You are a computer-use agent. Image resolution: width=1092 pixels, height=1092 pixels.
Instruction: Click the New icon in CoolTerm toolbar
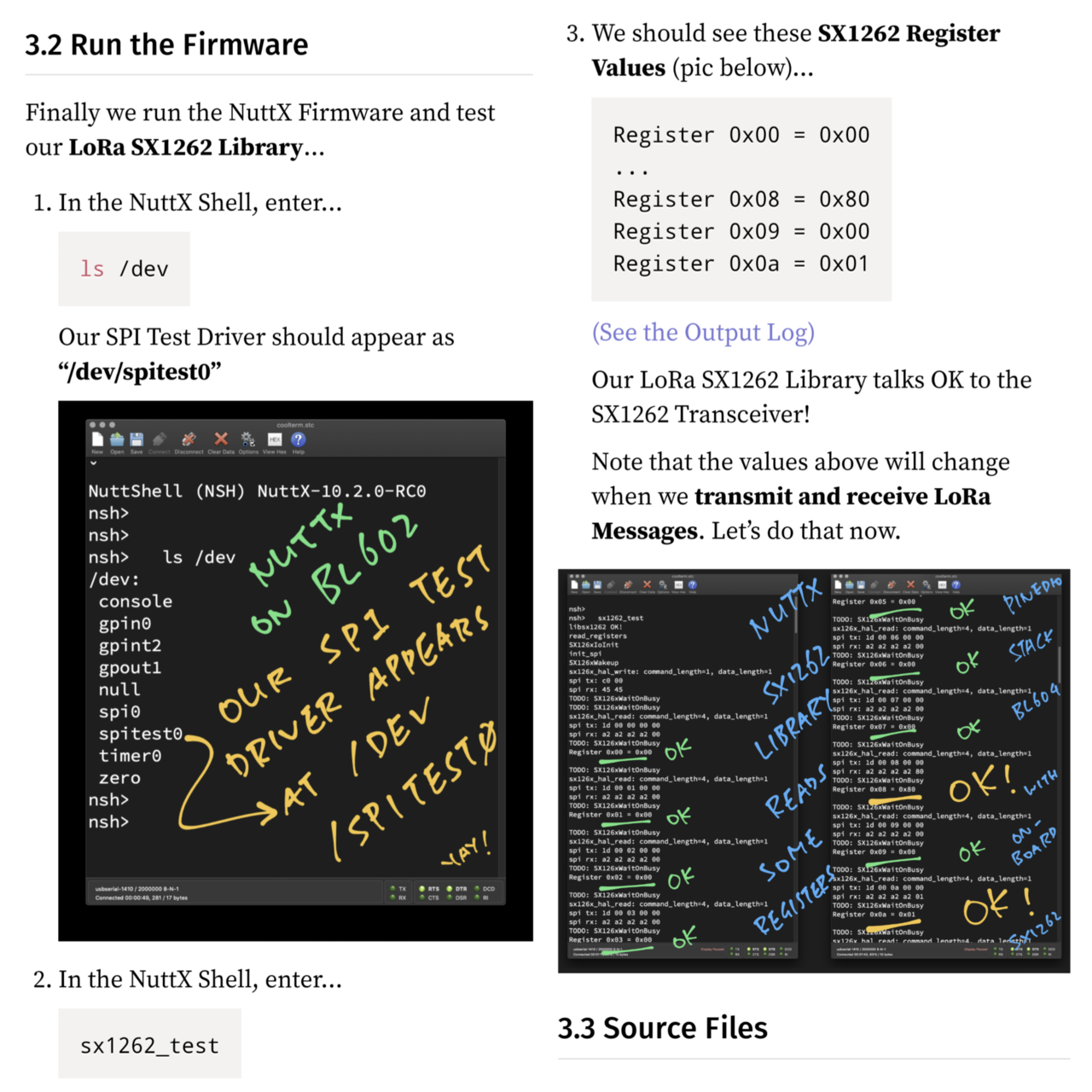(x=97, y=439)
